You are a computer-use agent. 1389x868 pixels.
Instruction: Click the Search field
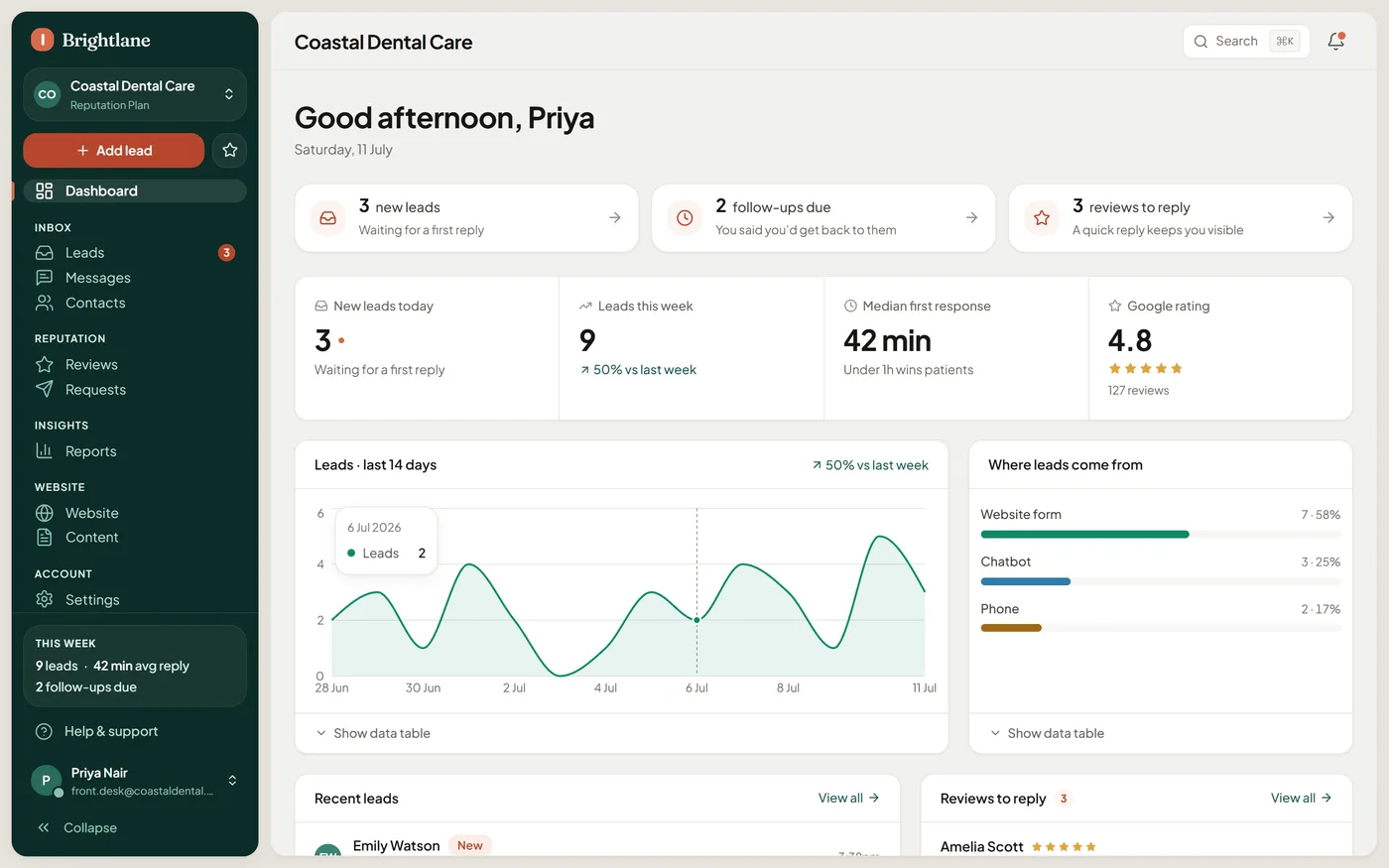1246,41
